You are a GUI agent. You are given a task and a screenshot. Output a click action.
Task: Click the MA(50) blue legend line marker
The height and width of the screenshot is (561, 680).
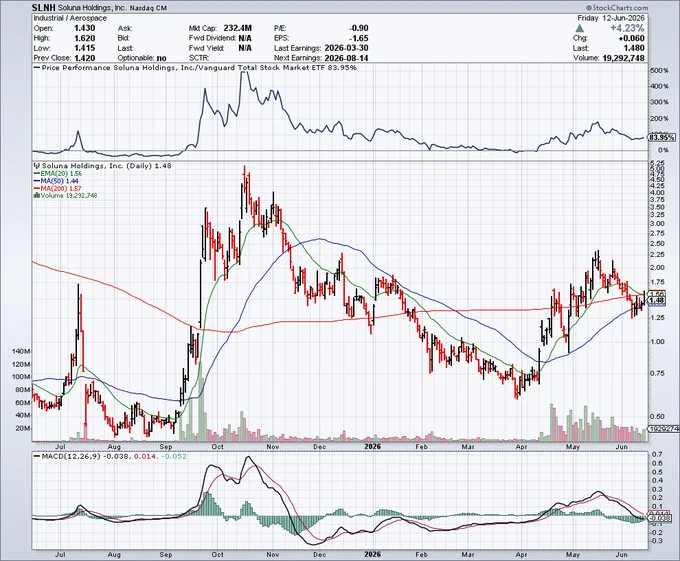pyautogui.click(x=37, y=181)
